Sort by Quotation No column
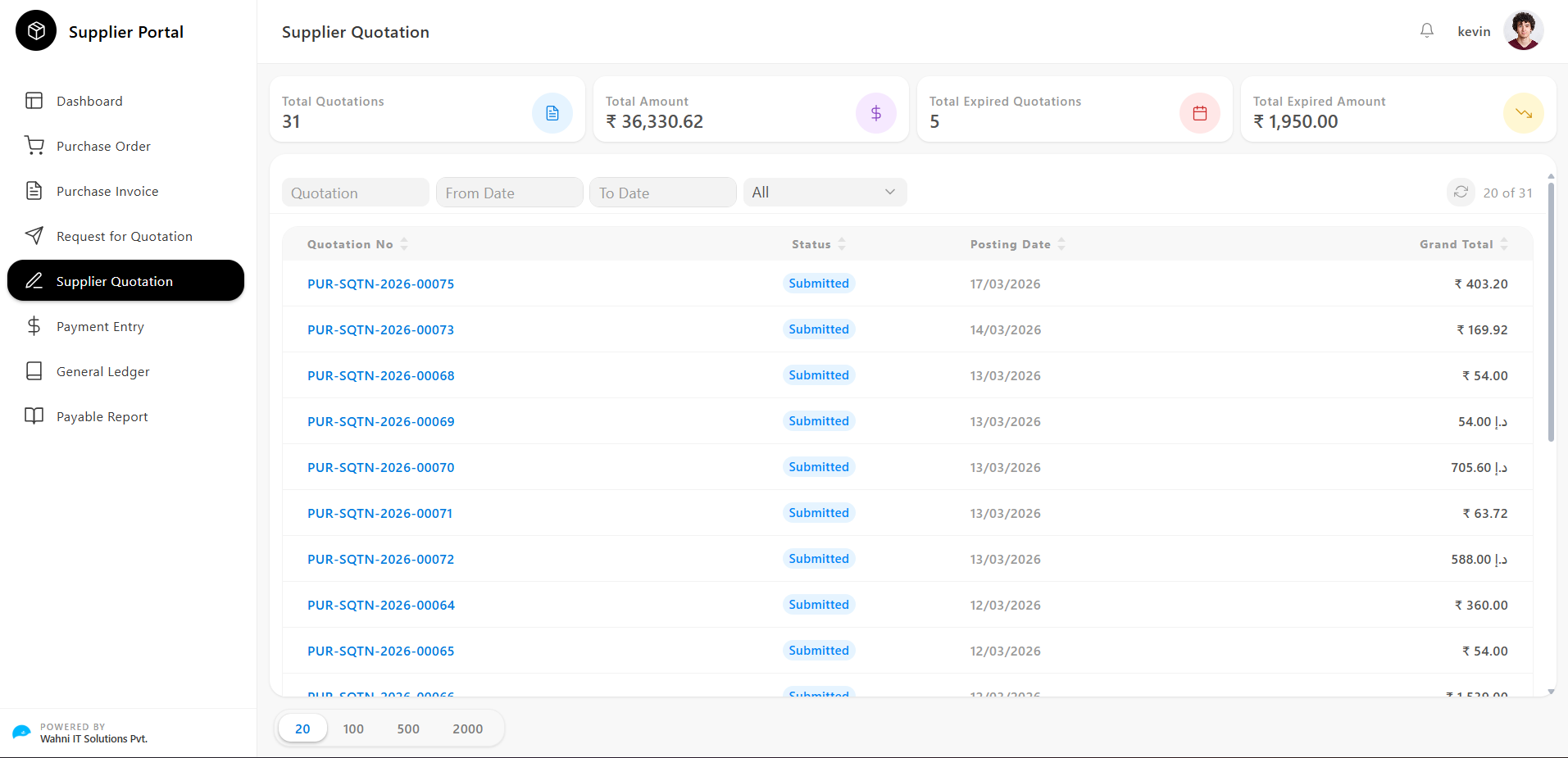Image resolution: width=1568 pixels, height=758 pixels. pyautogui.click(x=404, y=244)
